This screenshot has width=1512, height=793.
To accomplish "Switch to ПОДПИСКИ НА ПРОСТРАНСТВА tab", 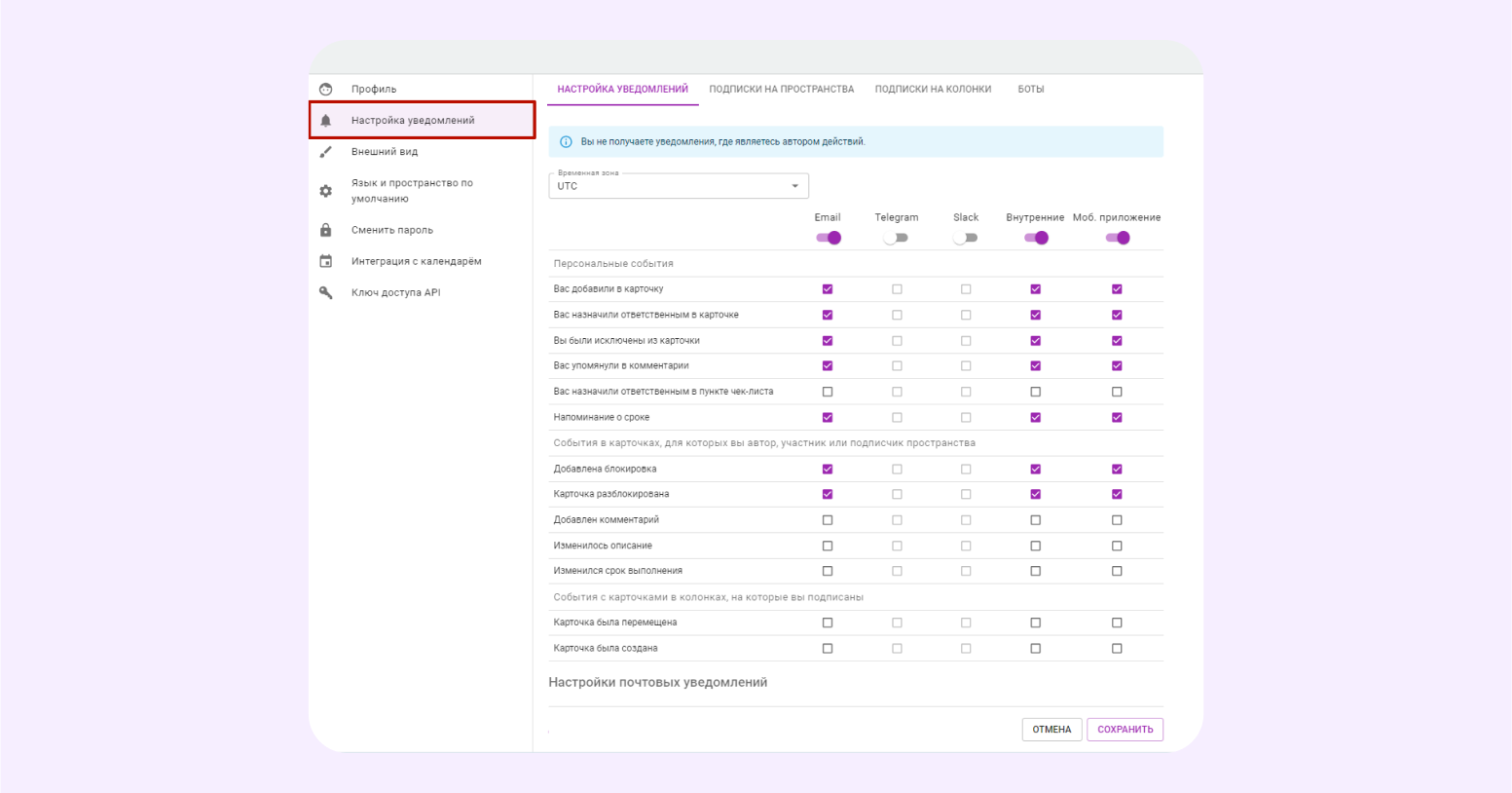I will [x=782, y=90].
